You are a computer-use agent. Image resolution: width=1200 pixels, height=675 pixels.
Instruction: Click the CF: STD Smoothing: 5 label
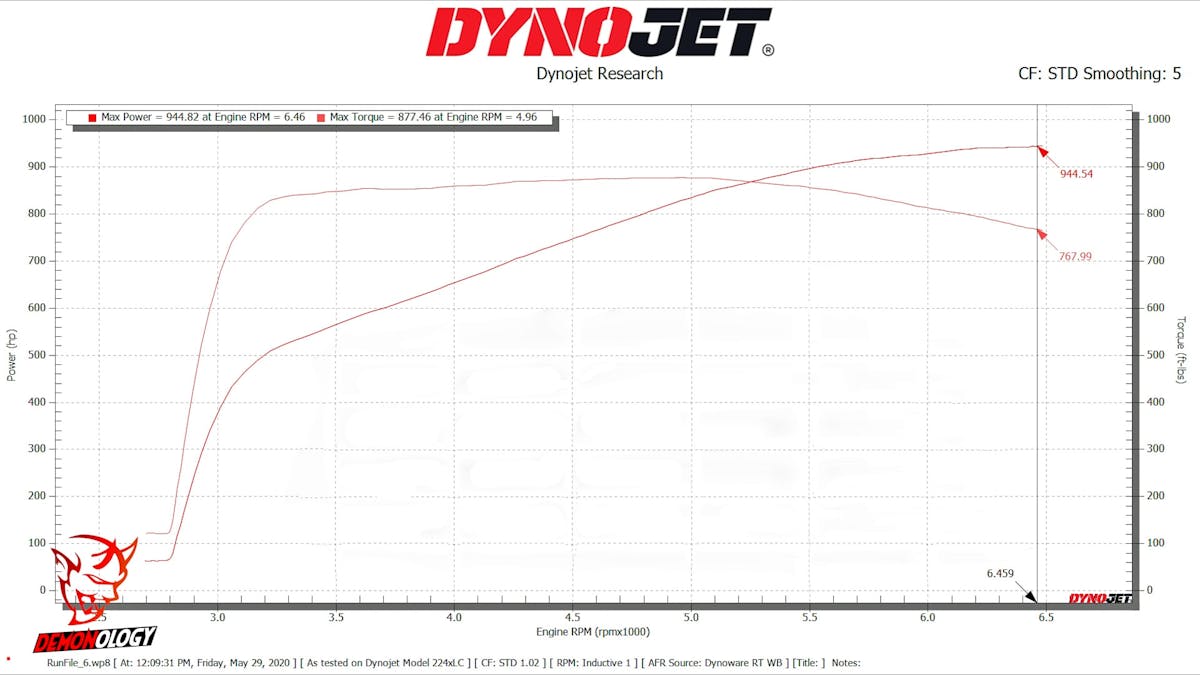point(1098,73)
